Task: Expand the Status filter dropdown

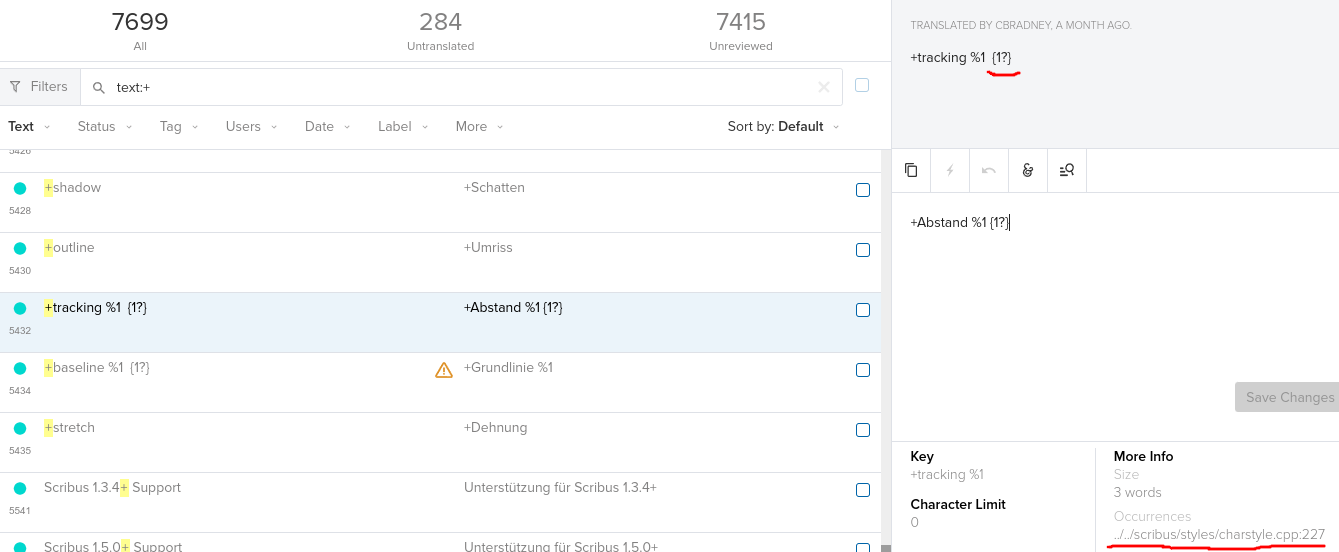Action: click(104, 127)
